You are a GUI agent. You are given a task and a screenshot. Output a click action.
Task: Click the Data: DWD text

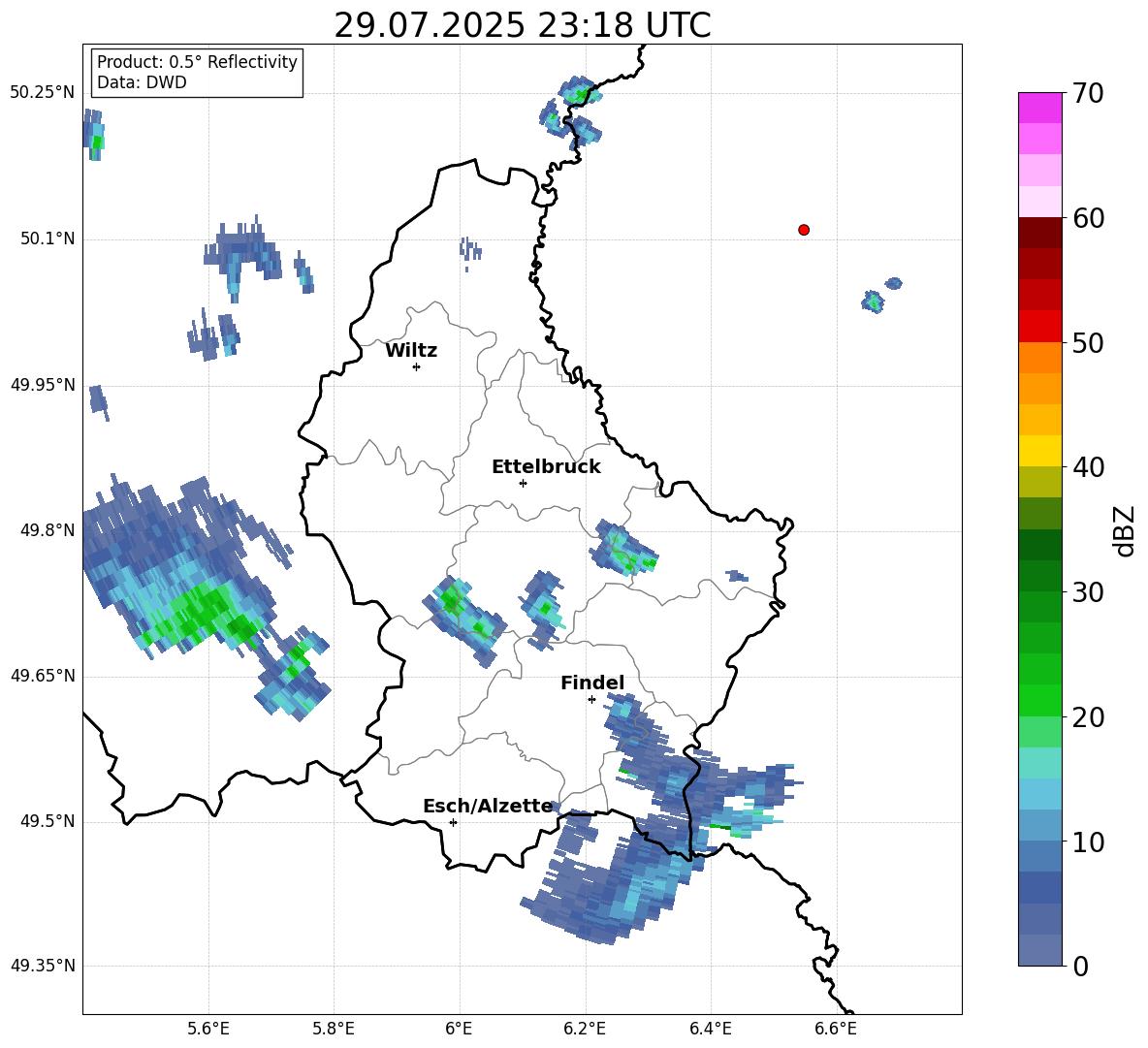tap(142, 82)
